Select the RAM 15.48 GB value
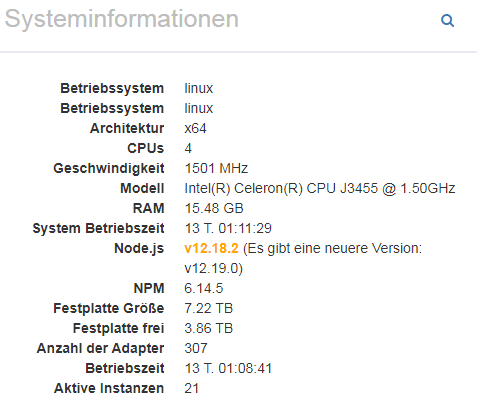 tap(214, 208)
